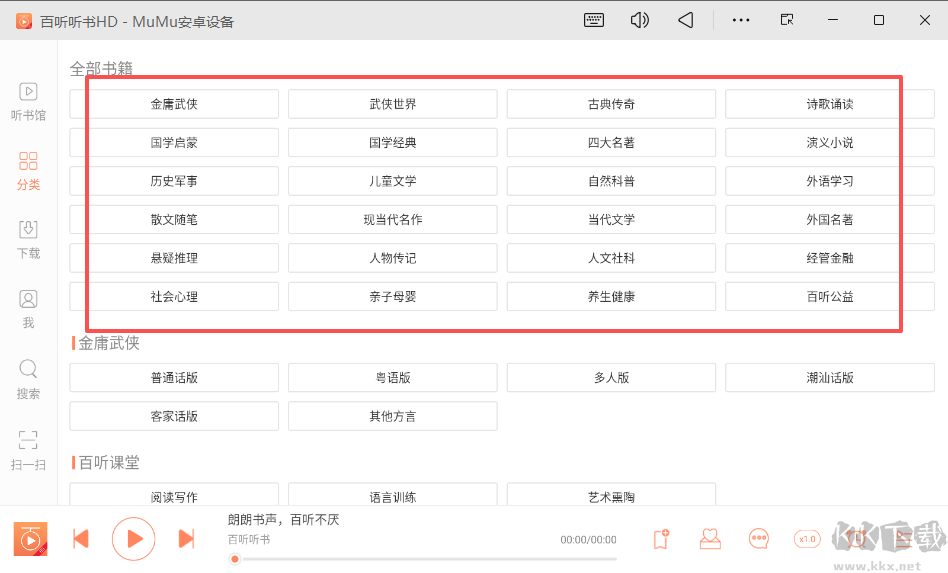Skip to the next track
The image size is (948, 573).
(186, 539)
